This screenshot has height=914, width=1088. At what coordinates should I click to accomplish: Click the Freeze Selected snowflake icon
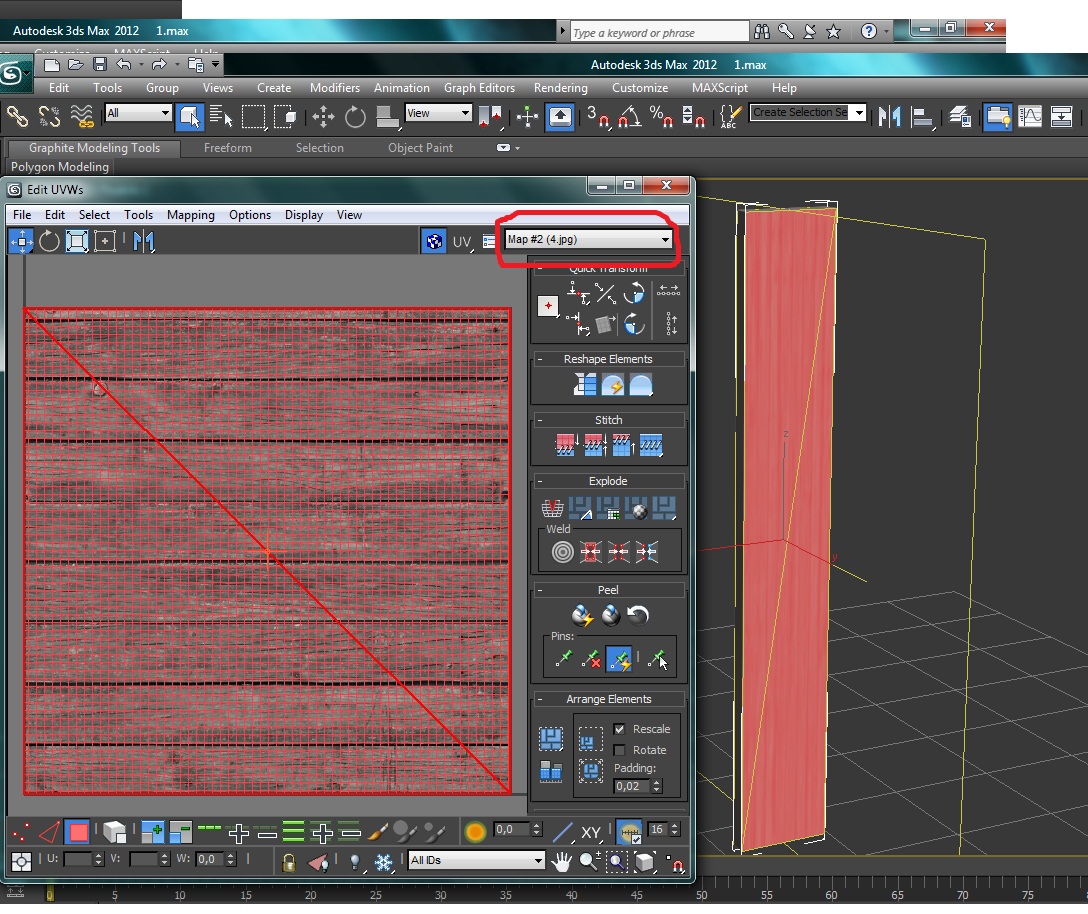(x=383, y=861)
